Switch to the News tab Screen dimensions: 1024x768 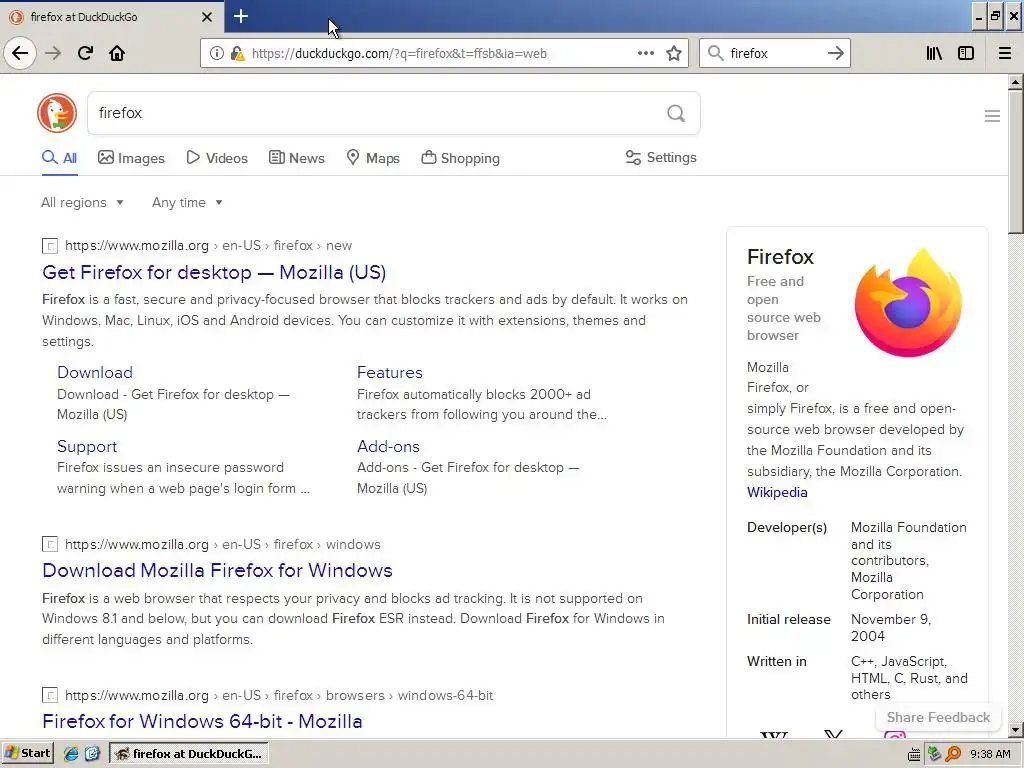click(x=296, y=158)
